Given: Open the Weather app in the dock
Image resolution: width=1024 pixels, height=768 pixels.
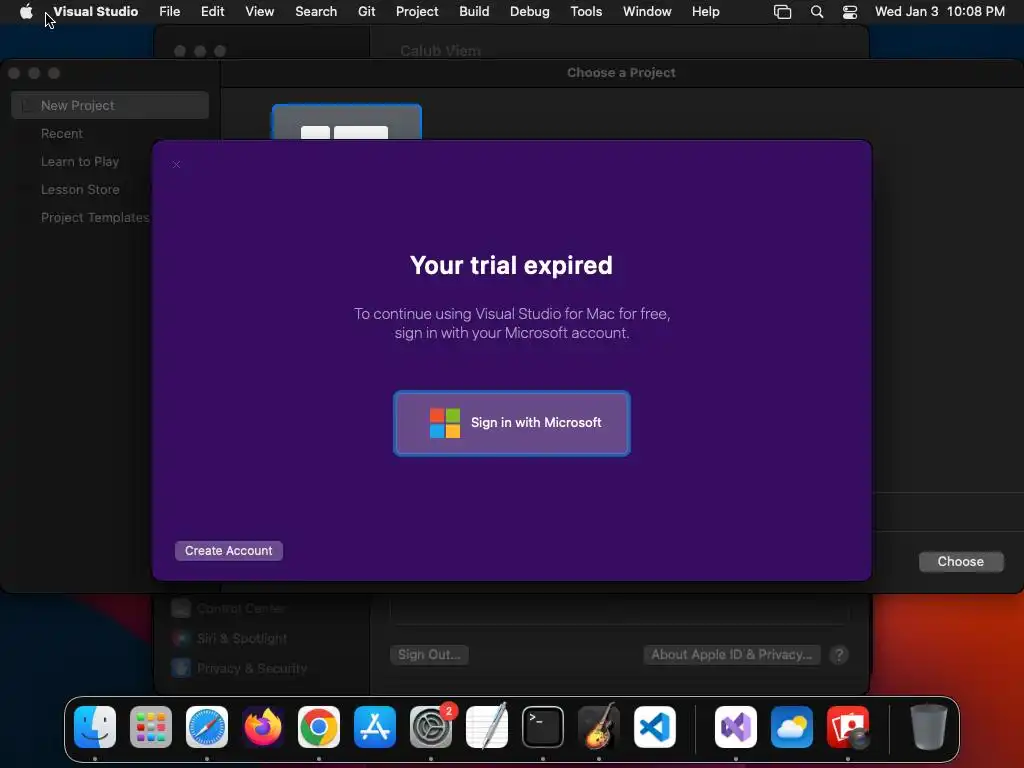Looking at the screenshot, I should pyautogui.click(x=792, y=727).
